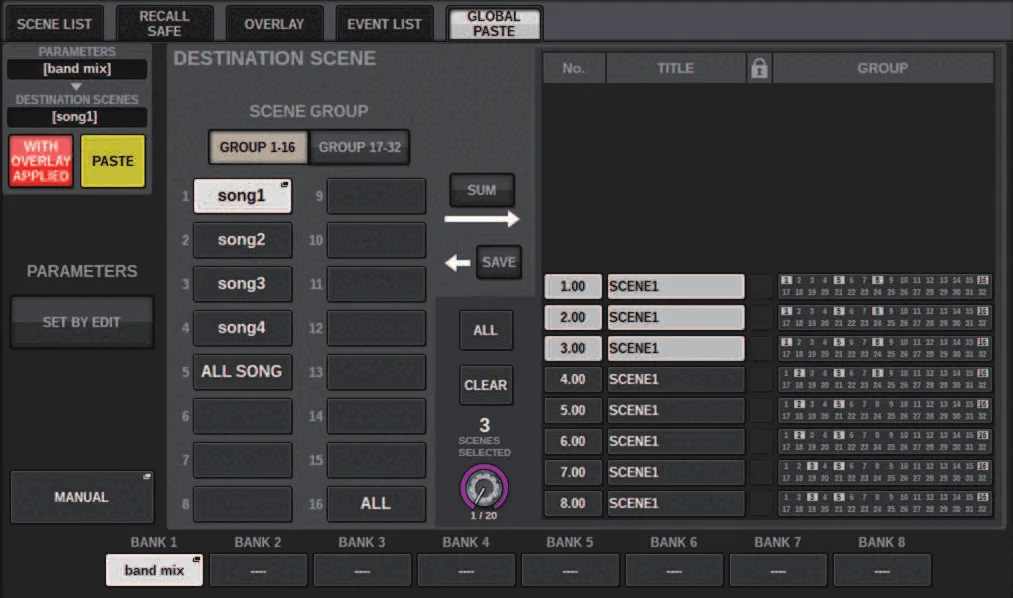Toggle scene group song3
The width and height of the screenshot is (1013, 598).
pos(242,284)
